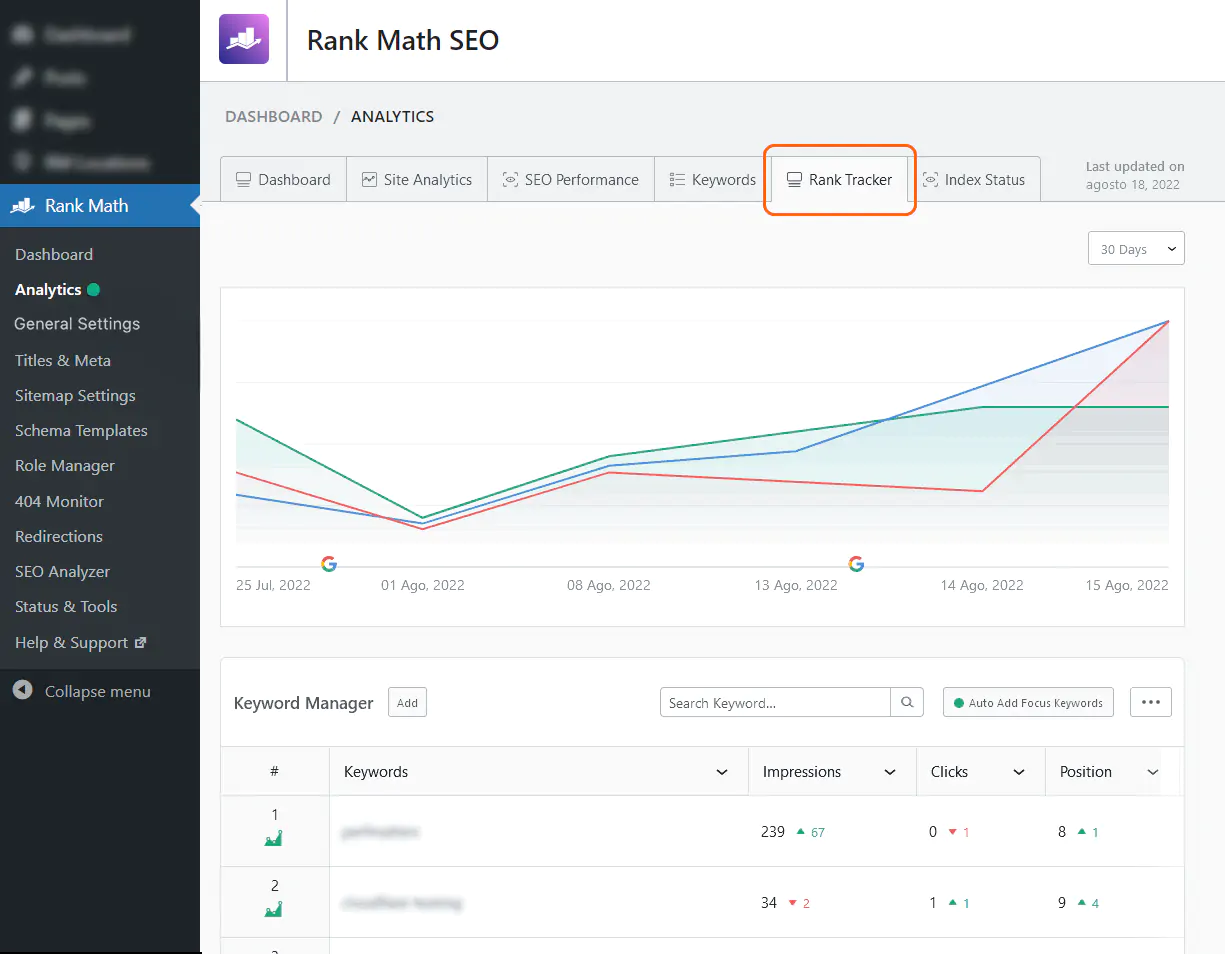Screen dimensions: 1225x954
Task: Expand the Impressions column chevron
Action: click(x=889, y=773)
